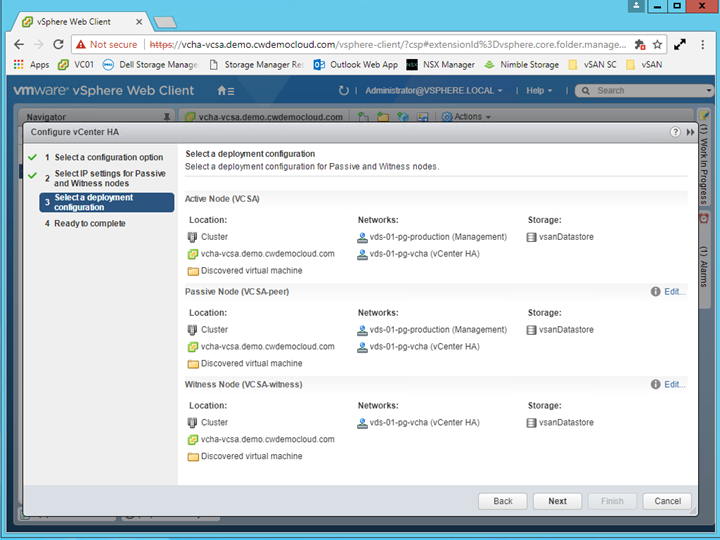Close the vSphere Web Client tab
The image size is (720, 540).
click(x=139, y=22)
